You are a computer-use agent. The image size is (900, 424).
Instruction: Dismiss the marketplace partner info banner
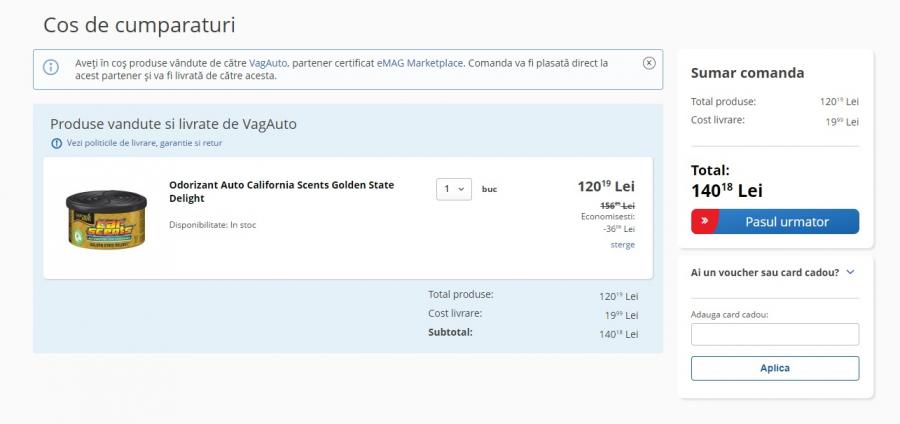tap(649, 63)
